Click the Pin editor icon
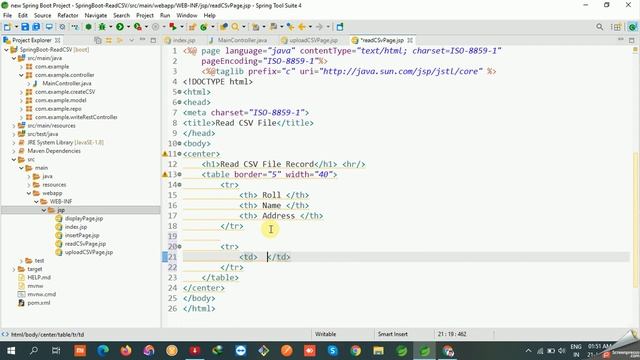Image resolution: width=640 pixels, height=360 pixels. click(340, 27)
